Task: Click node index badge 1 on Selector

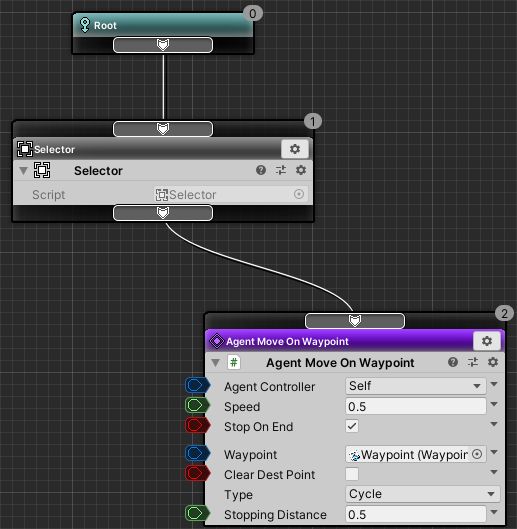Action: pos(313,121)
